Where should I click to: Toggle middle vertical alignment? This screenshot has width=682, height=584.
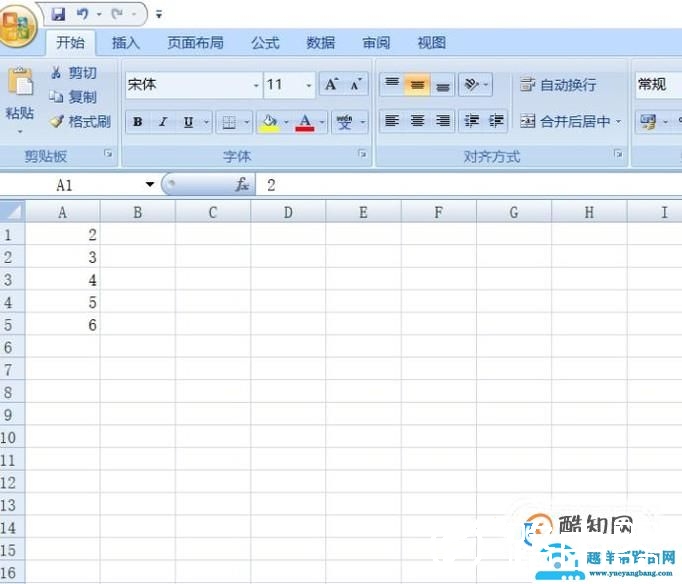[x=417, y=84]
